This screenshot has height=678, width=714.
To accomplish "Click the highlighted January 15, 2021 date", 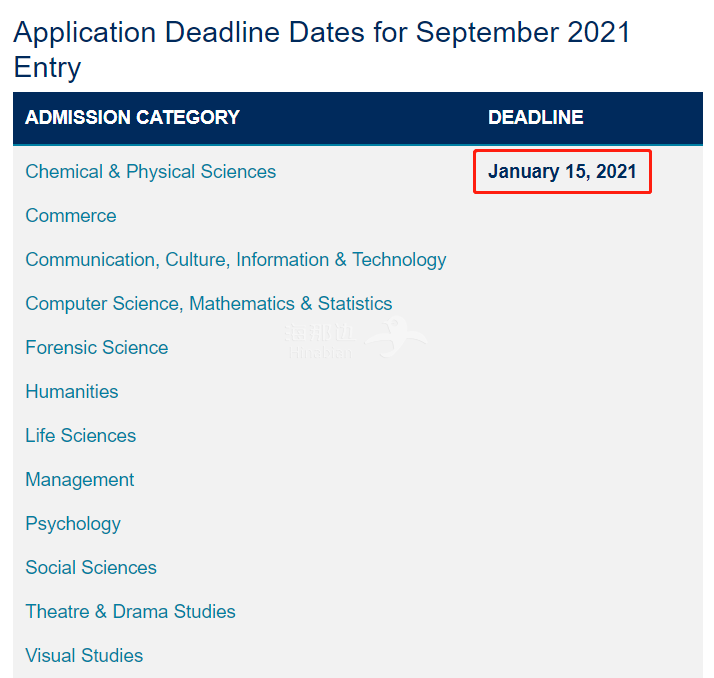I will coord(562,172).
